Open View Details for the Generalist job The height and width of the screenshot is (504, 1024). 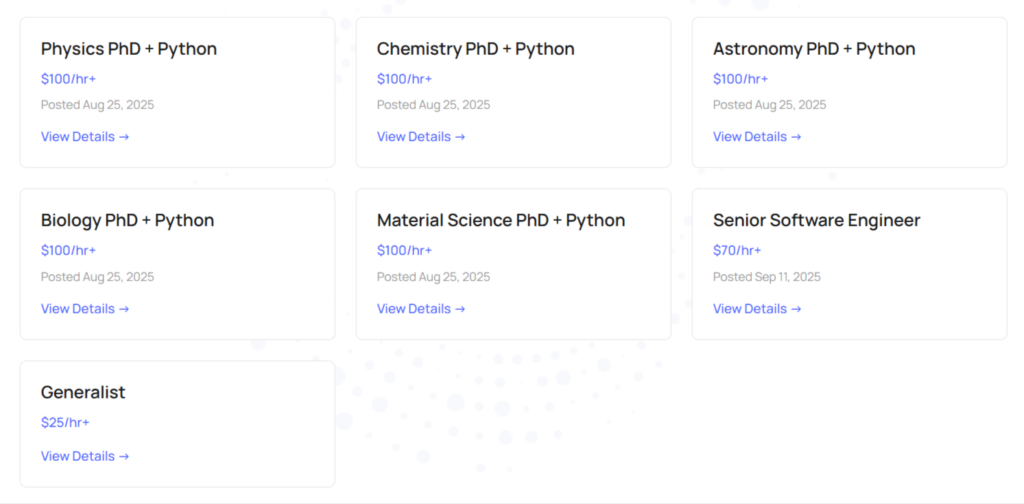(85, 456)
